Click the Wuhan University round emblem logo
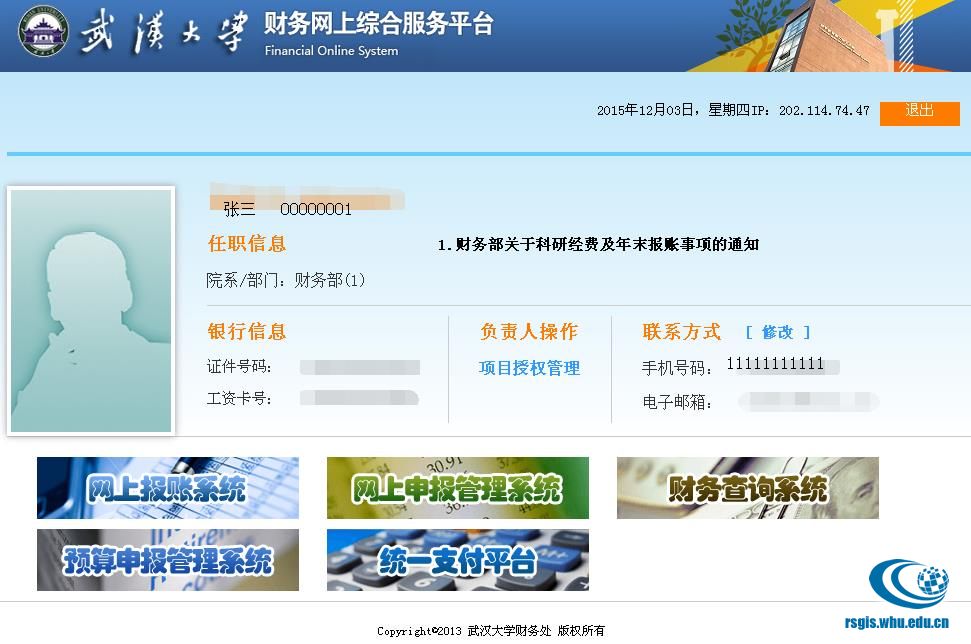The height and width of the screenshot is (644, 971). tap(43, 31)
